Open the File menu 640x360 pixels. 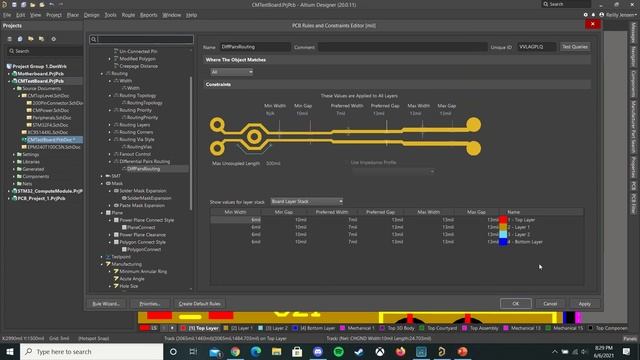(x=7, y=15)
